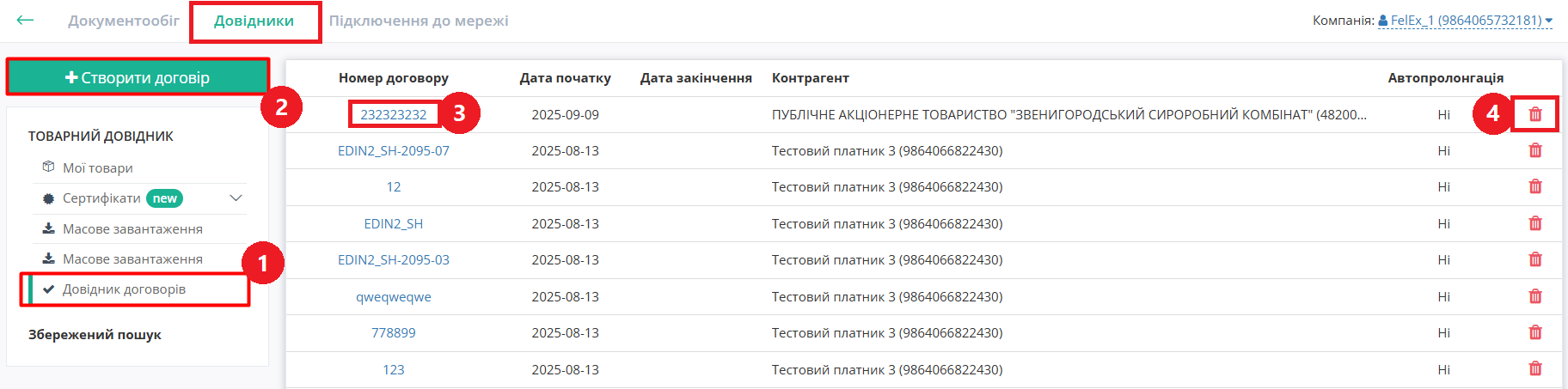This screenshot has width=1568, height=389.
Task: Open Довідник договорів sidebar item
Action: point(124,289)
